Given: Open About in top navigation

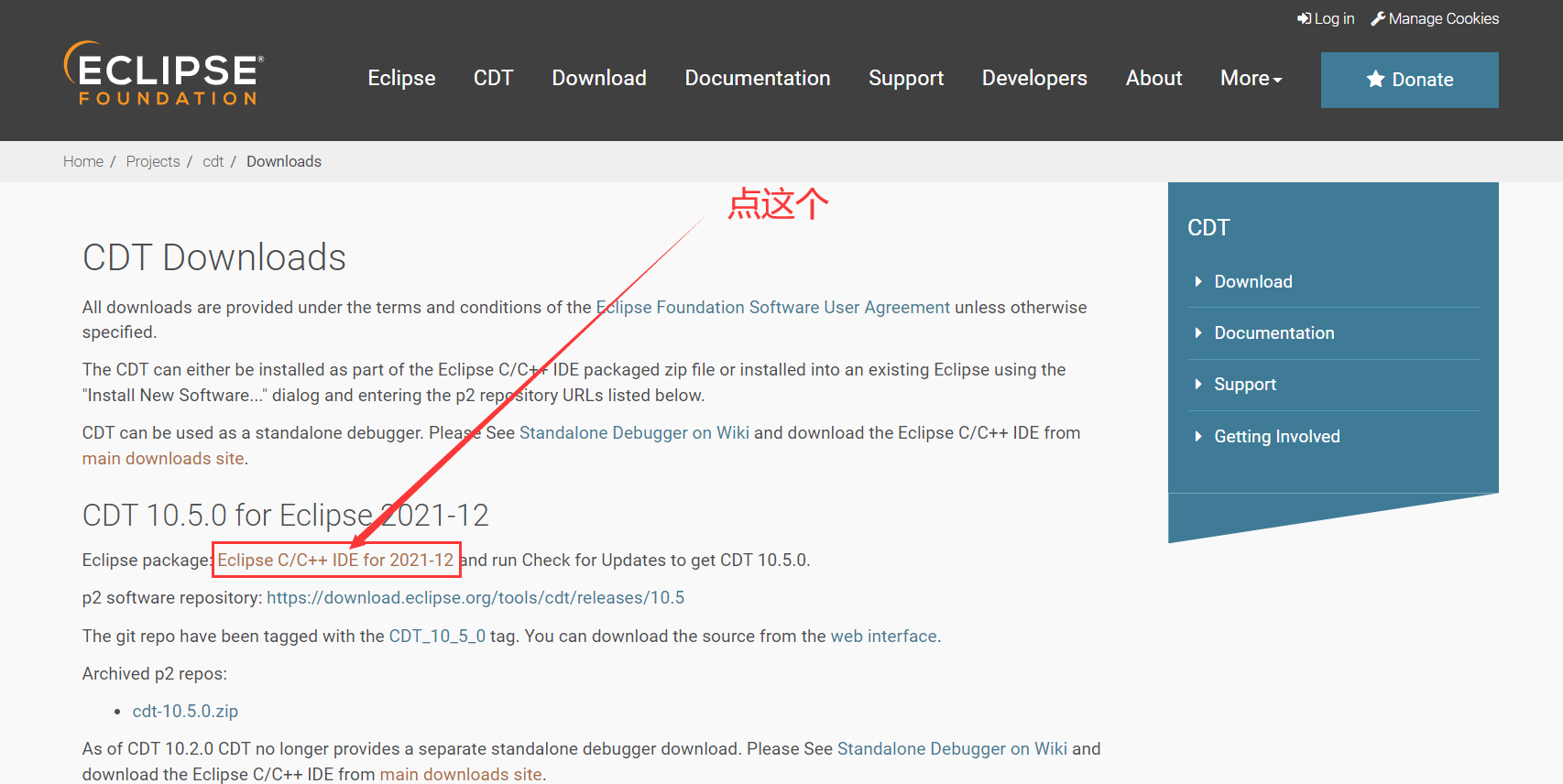Looking at the screenshot, I should 1153,79.
